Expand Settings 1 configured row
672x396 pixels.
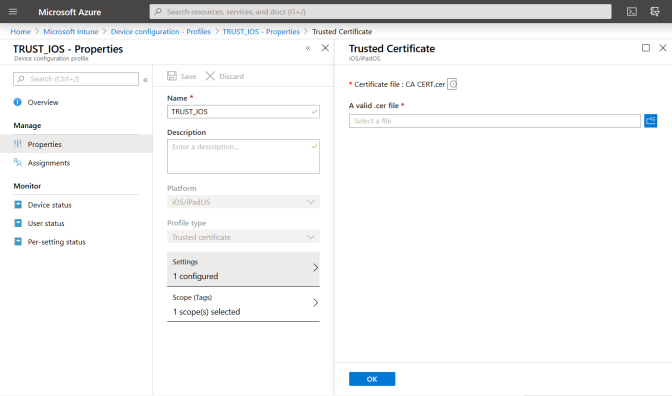click(243, 269)
